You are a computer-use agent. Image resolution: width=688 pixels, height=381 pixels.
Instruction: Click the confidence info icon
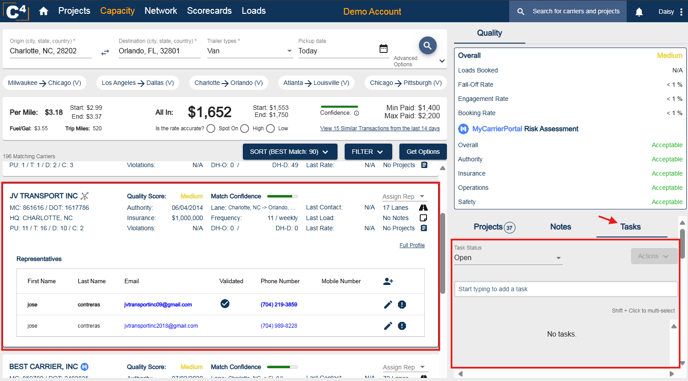point(356,113)
